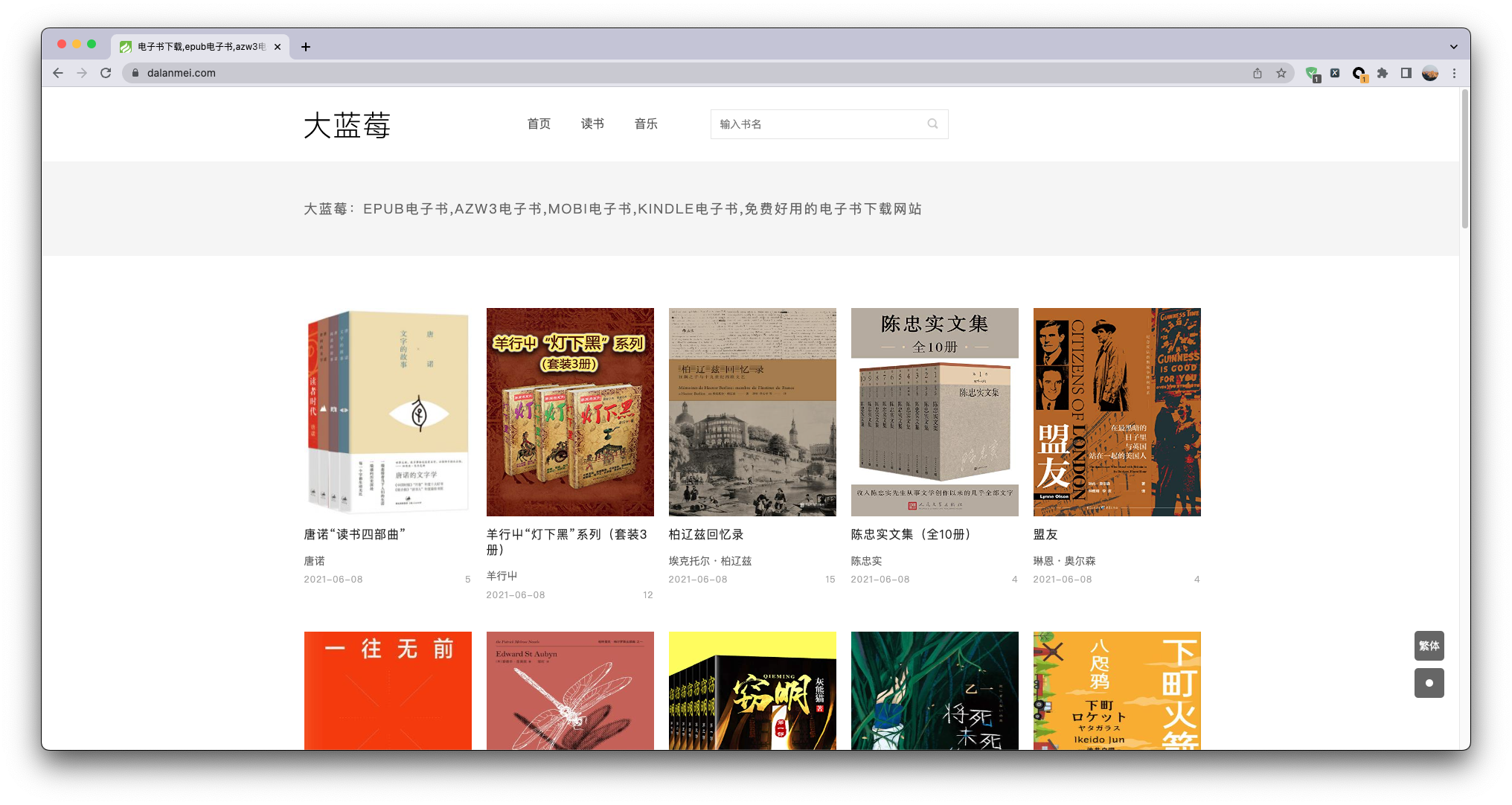
Task: Open the 盟友 book cover
Action: point(1117,411)
